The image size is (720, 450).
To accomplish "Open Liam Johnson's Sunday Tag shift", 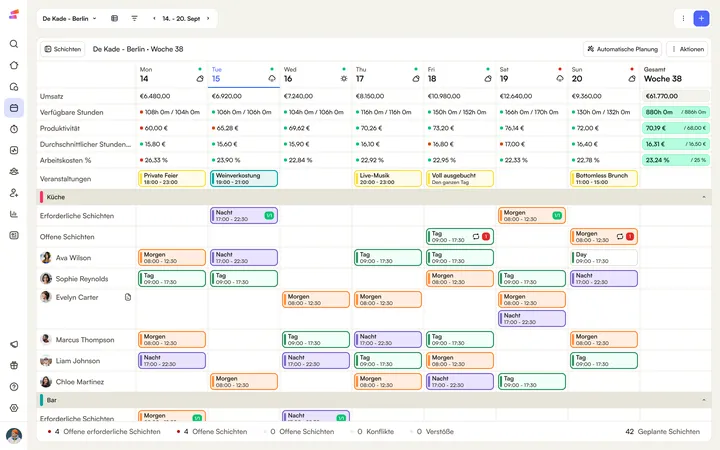I will pyautogui.click(x=604, y=360).
